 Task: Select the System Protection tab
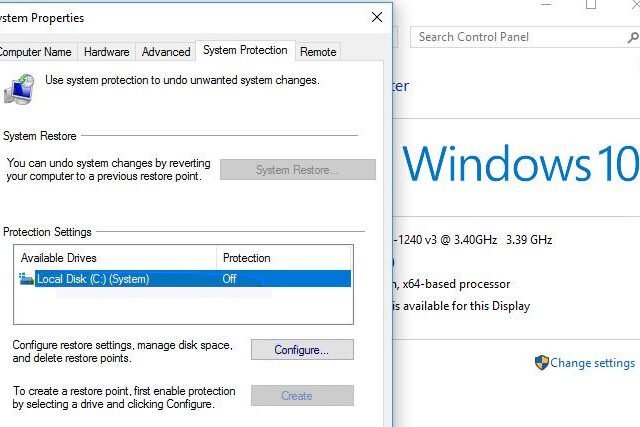245,50
